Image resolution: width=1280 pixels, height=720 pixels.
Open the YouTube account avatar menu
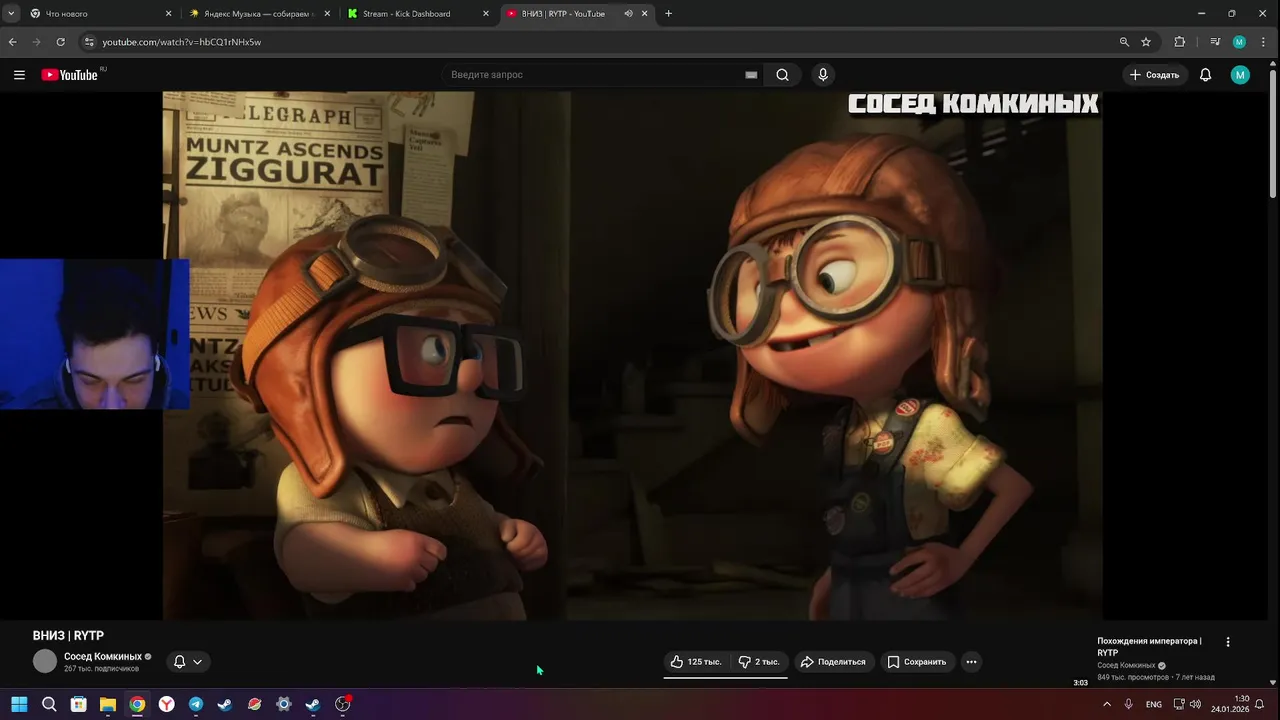[1240, 75]
